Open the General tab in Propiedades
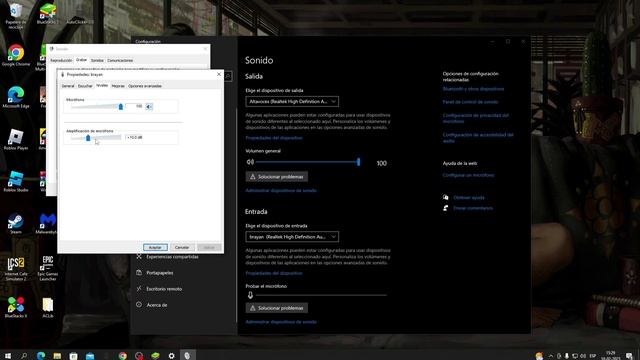 pos(68,86)
